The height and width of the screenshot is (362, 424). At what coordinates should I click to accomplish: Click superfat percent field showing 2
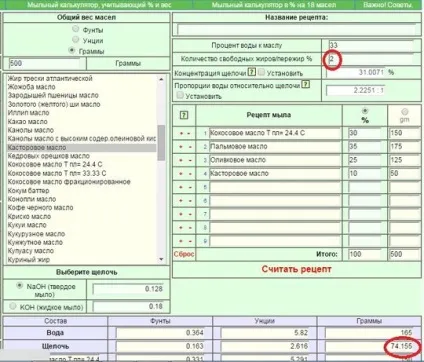pyautogui.click(x=371, y=59)
